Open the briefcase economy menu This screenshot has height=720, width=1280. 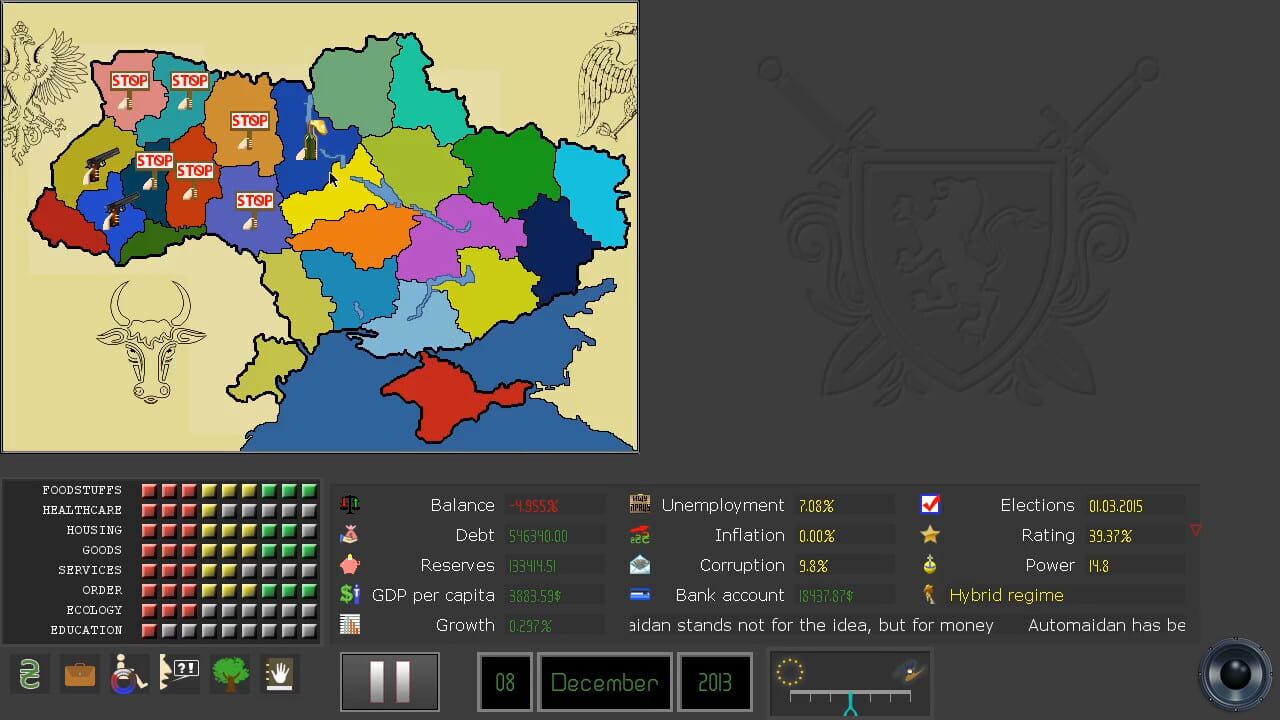pos(80,674)
